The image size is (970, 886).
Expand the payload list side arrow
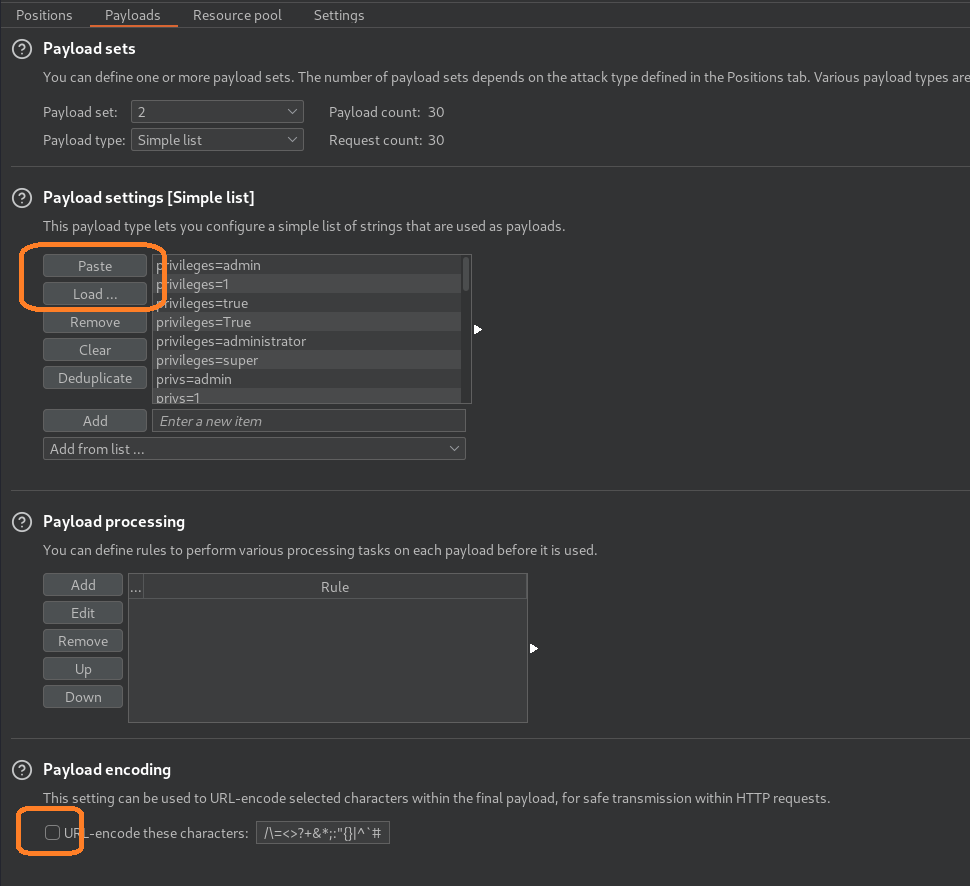click(x=478, y=328)
